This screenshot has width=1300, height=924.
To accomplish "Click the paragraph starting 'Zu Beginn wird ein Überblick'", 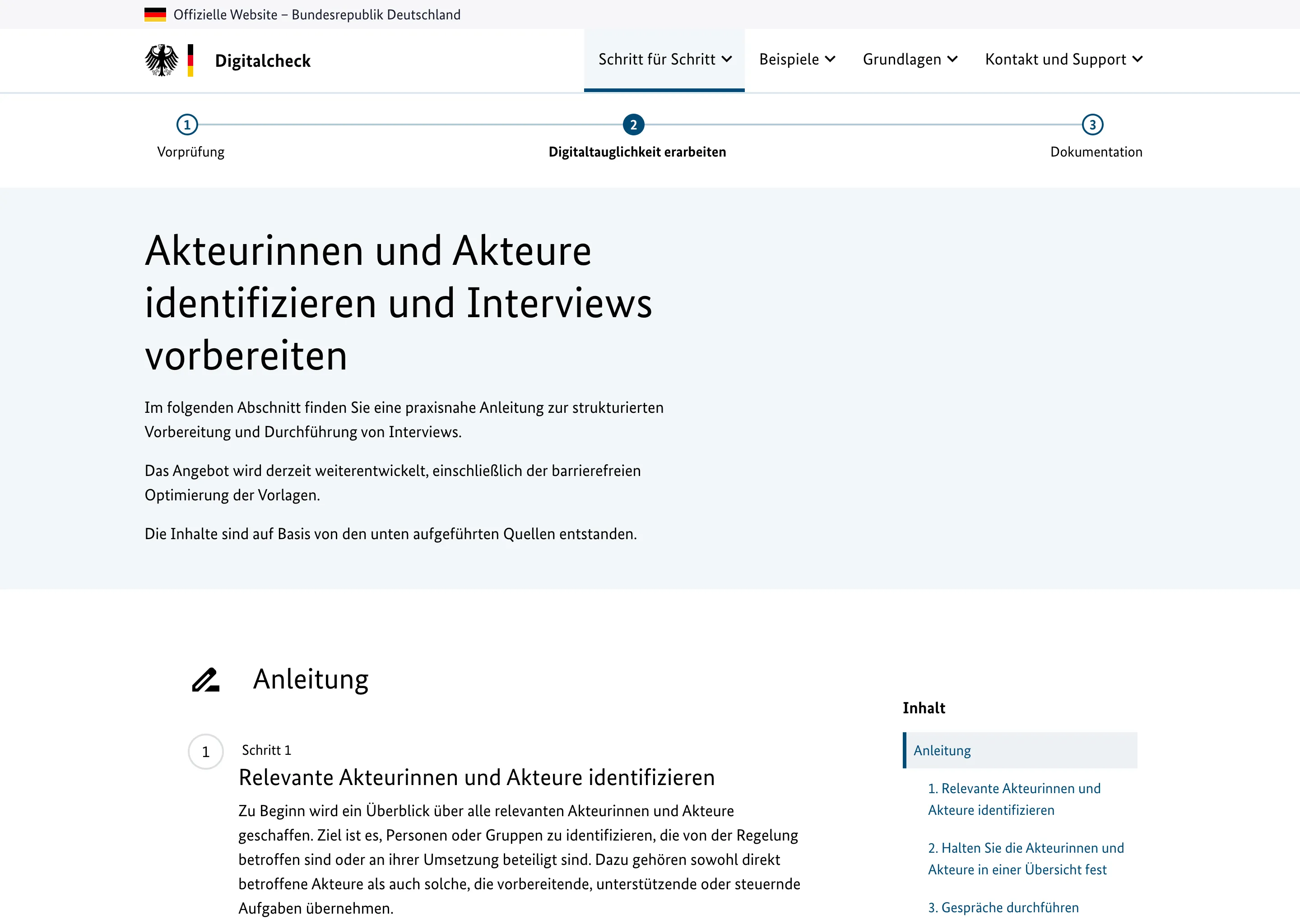I will pos(519,859).
